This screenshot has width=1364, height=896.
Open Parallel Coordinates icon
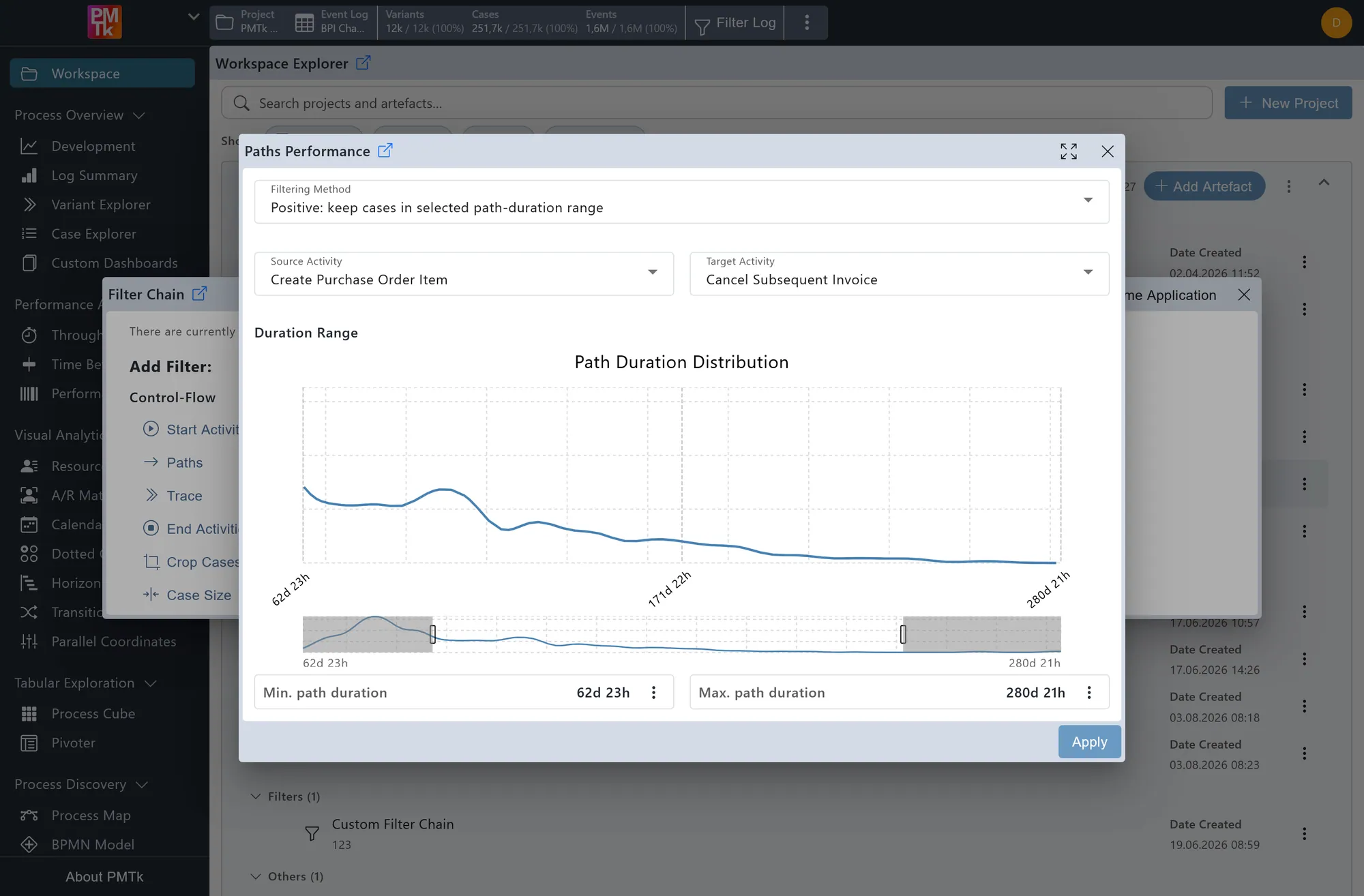click(29, 642)
